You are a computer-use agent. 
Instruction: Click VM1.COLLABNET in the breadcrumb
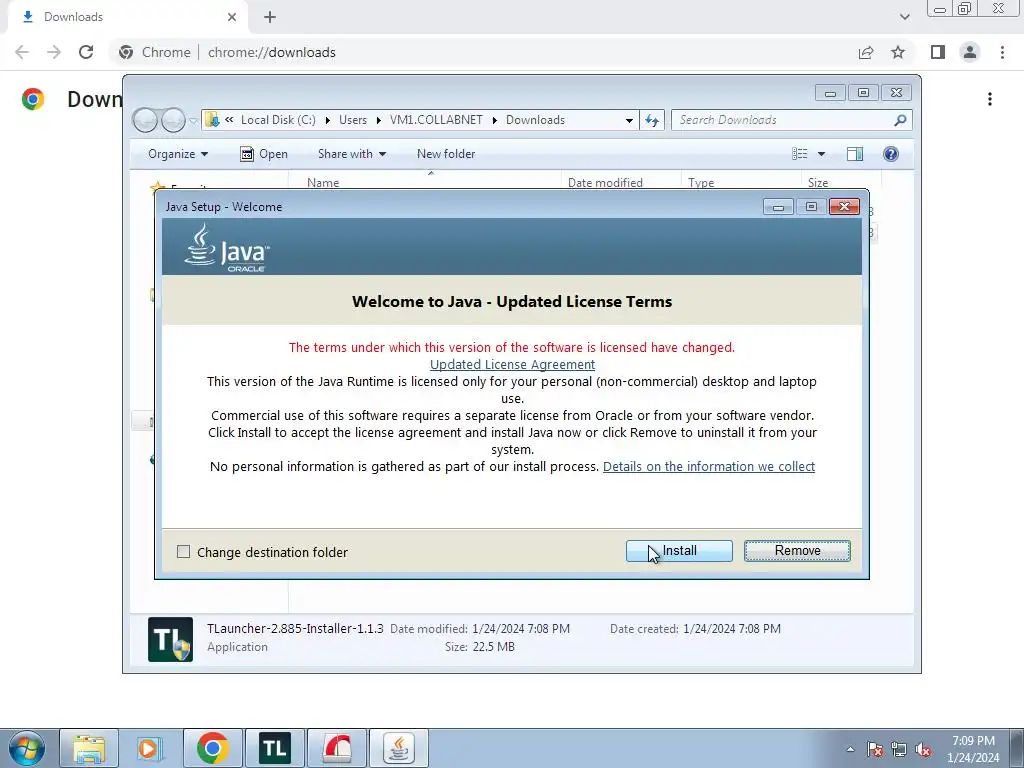click(436, 120)
